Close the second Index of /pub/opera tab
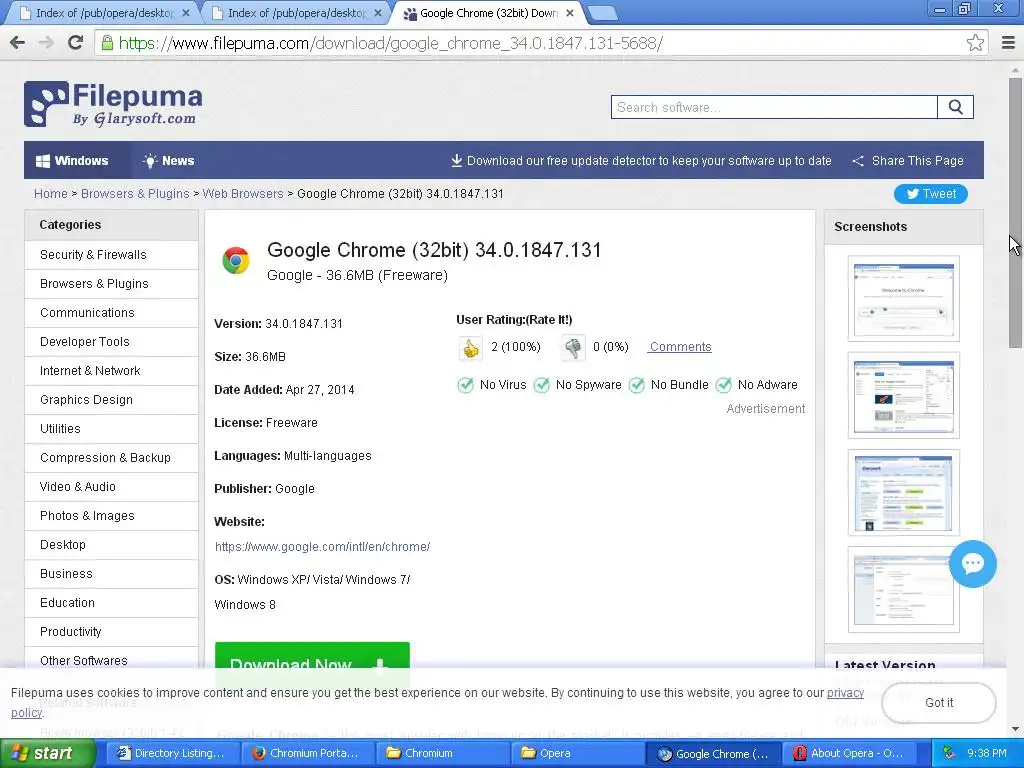The image size is (1024, 768). pyautogui.click(x=377, y=13)
